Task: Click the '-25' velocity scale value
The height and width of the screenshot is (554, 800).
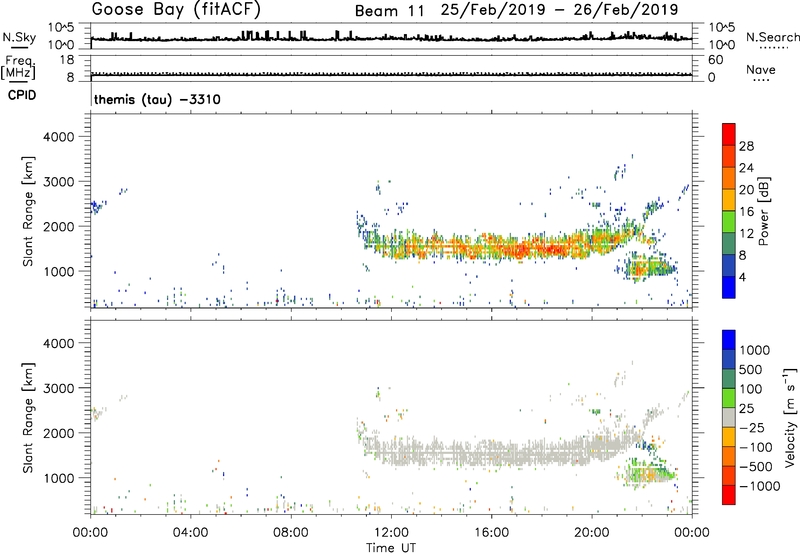Action: tap(752, 428)
